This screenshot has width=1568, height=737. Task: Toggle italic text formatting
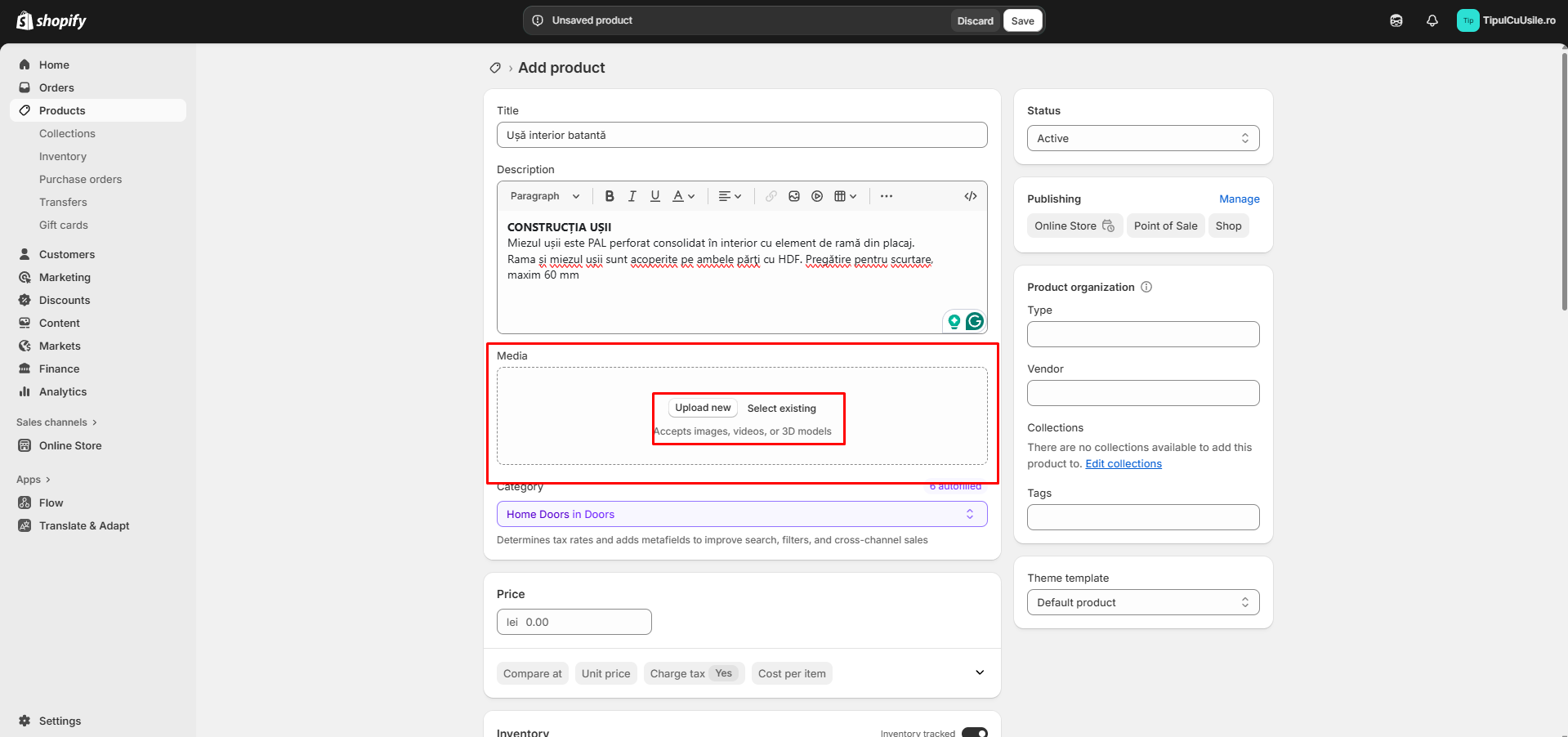coord(632,196)
